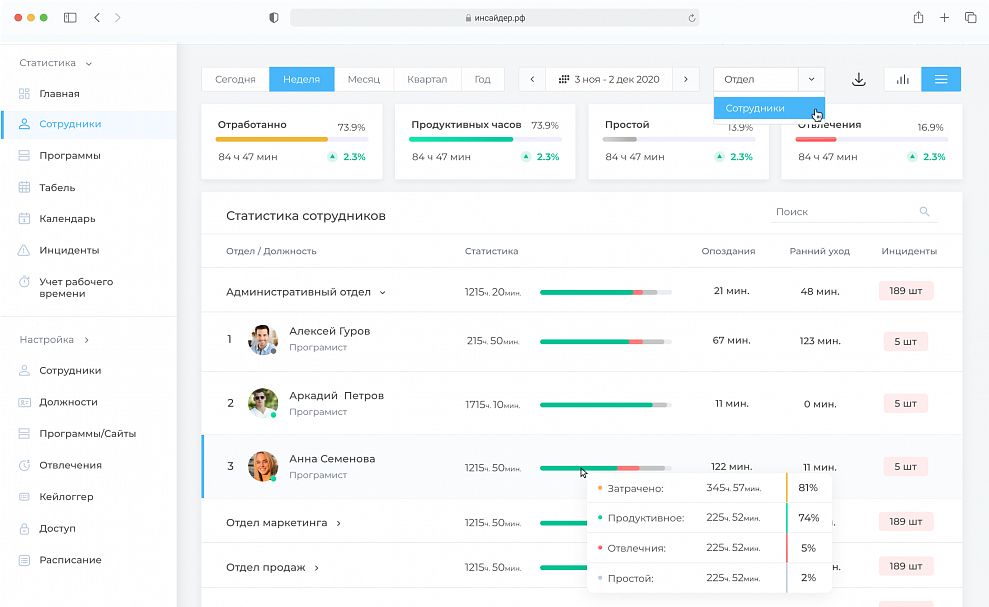Switch to list view
The image size is (989, 607).
(941, 80)
